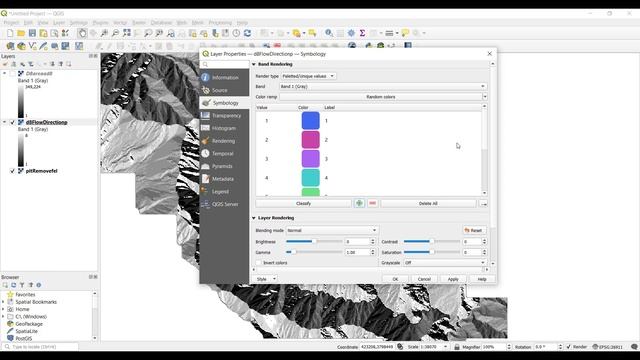Image resolution: width=640 pixels, height=360 pixels.
Task: Open the Random colors ramp dropdown arrow
Action: pos(484,97)
